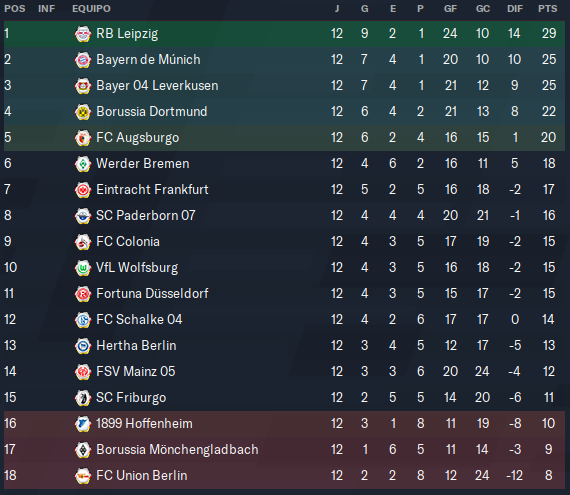Screen dimensions: 570x495
Task: Click the POS column header
Action: coord(15,9)
